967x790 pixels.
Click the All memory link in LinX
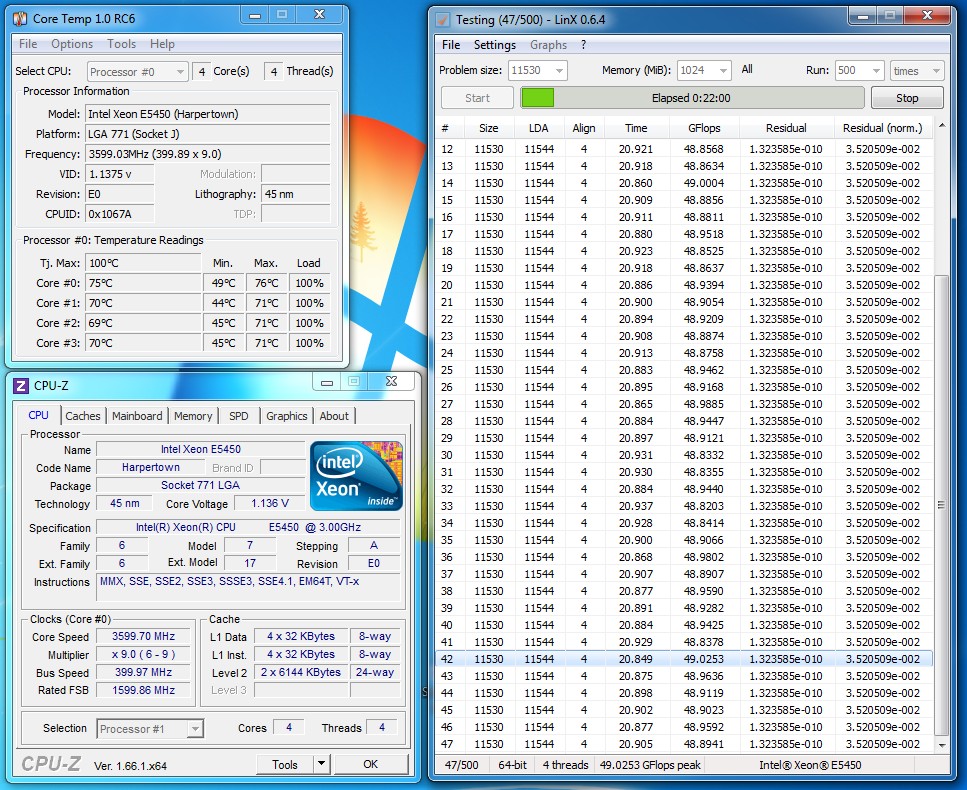[x=747, y=70]
